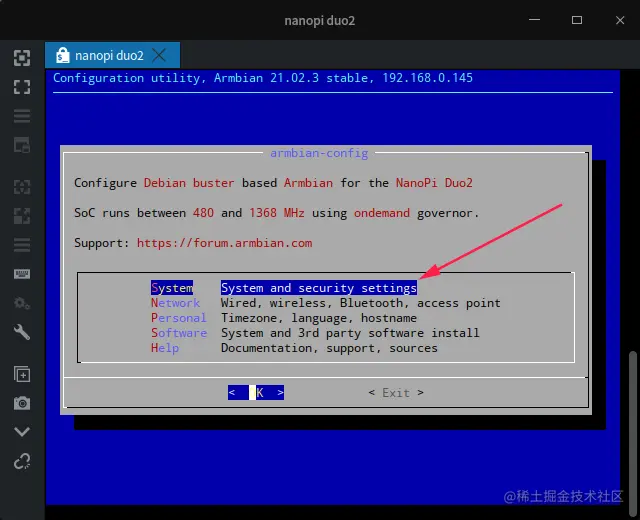Click the dimmed expand-tiles icon in sidebar
Image resolution: width=640 pixels, height=520 pixels.
point(22,216)
